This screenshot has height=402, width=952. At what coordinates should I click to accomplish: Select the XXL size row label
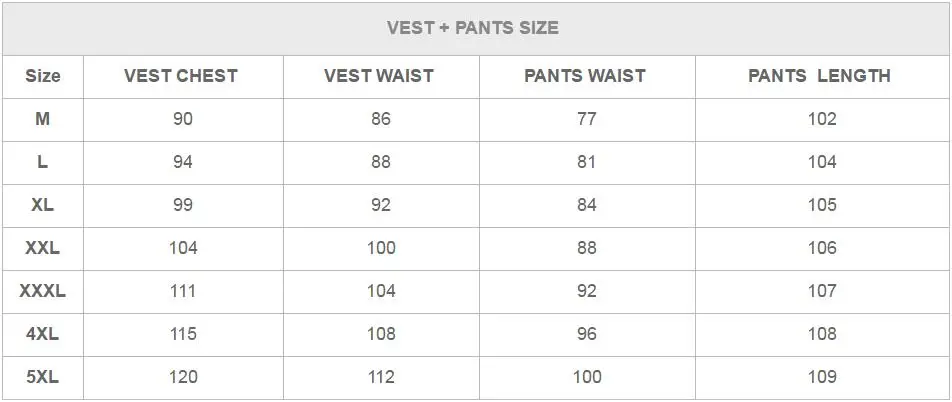[42, 248]
